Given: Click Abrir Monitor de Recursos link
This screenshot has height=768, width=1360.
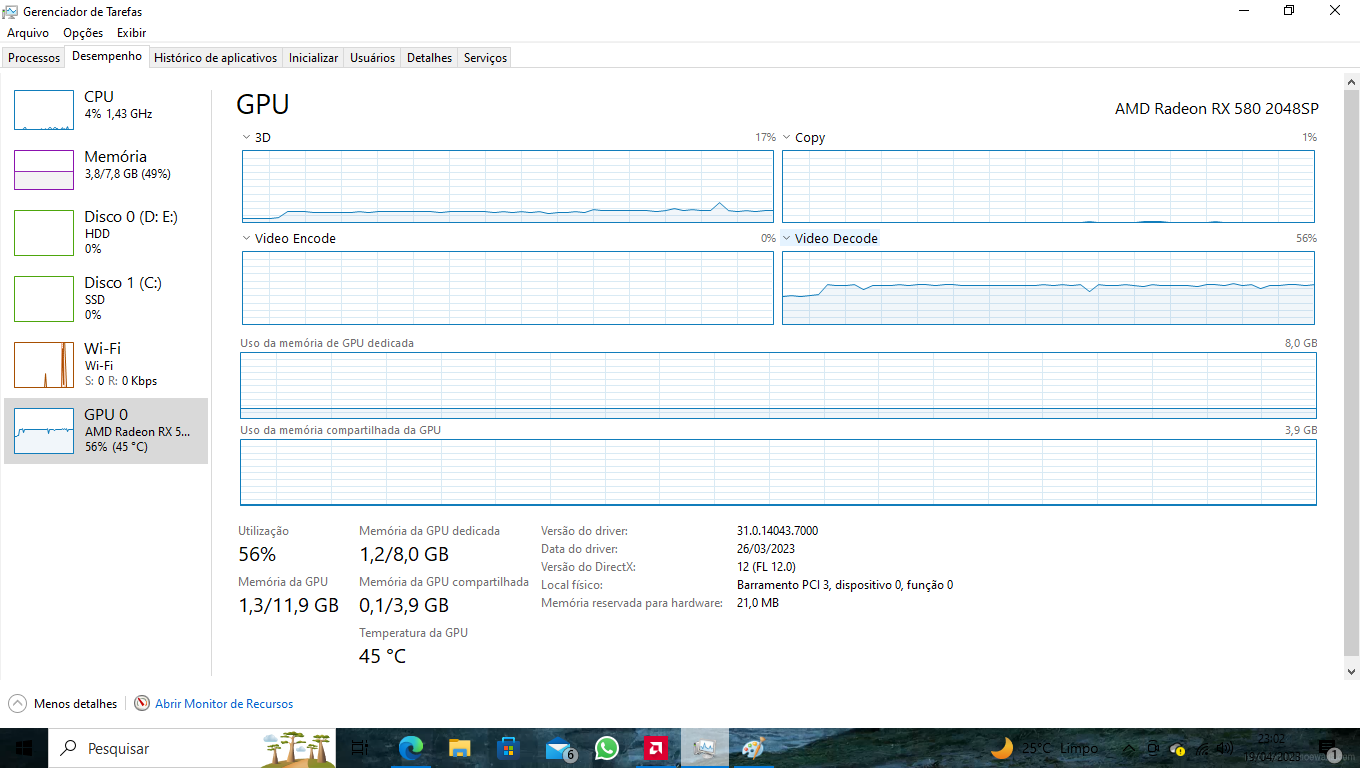Looking at the screenshot, I should point(224,704).
